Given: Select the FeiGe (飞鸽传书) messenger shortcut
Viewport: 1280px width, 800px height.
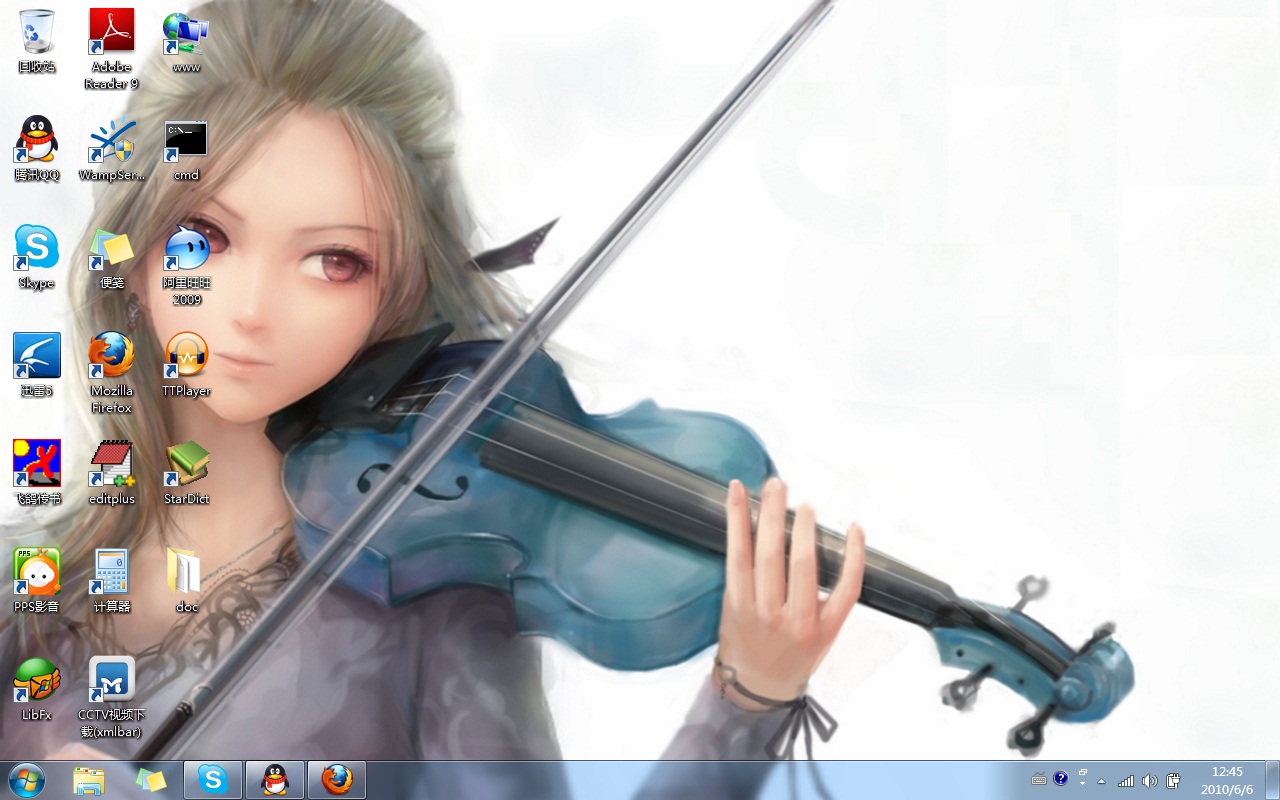Looking at the screenshot, I should coord(37,472).
